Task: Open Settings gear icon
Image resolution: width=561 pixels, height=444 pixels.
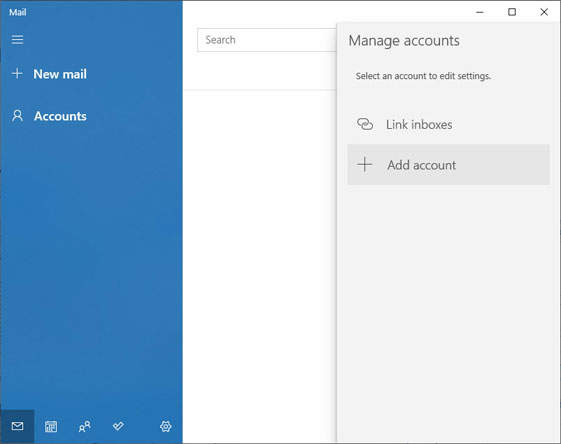Action: [165, 426]
